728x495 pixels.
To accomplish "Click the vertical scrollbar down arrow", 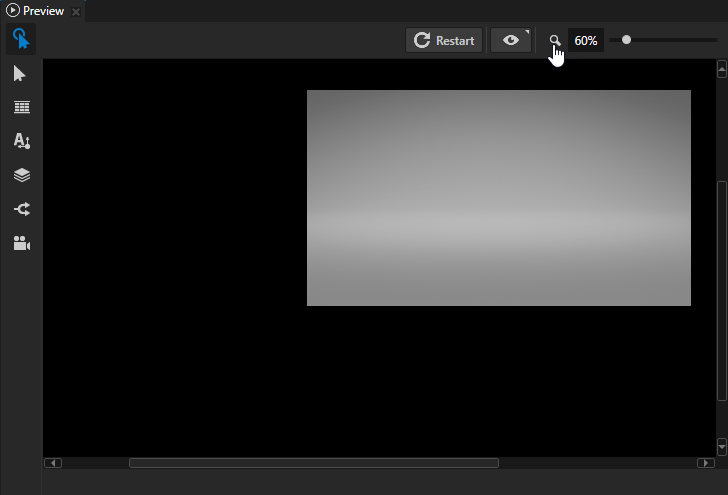I will click(x=721, y=446).
